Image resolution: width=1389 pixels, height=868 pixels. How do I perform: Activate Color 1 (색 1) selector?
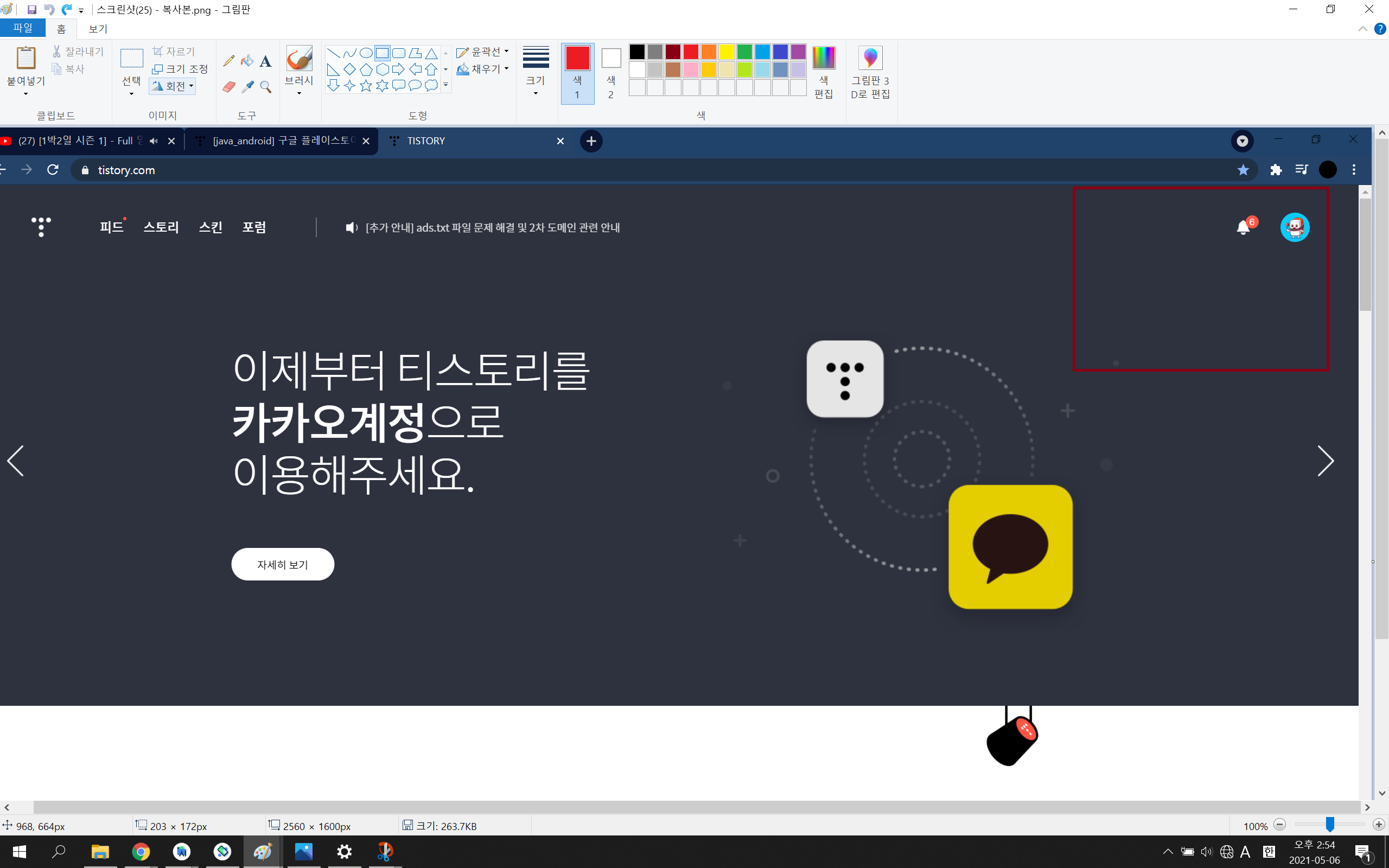(577, 73)
